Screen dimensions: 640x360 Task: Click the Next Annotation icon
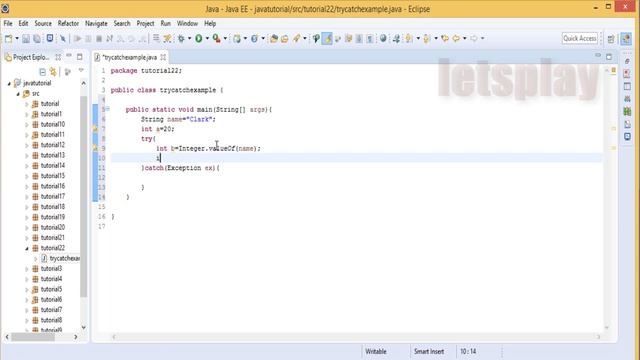pos(409,39)
